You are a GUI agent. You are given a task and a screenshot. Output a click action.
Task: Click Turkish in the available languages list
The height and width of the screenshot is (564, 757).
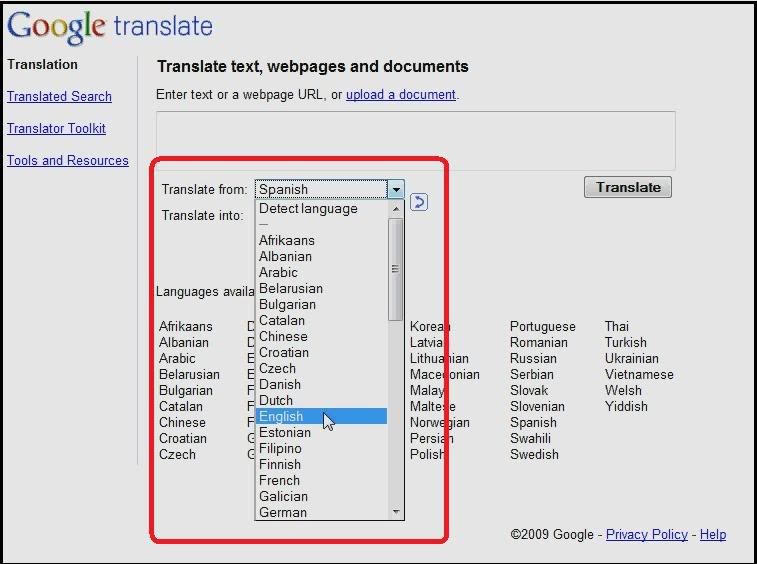[x=626, y=342]
